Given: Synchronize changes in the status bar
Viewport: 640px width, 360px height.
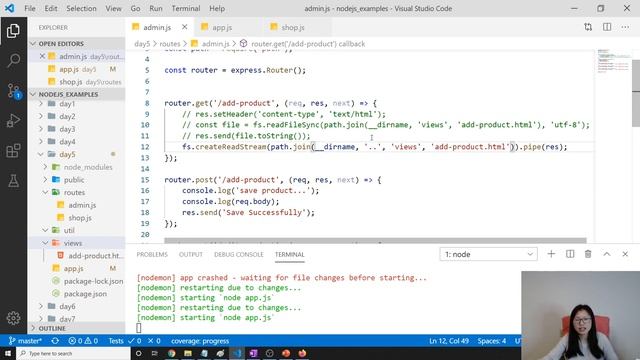Looking at the screenshot, I should click(55, 341).
